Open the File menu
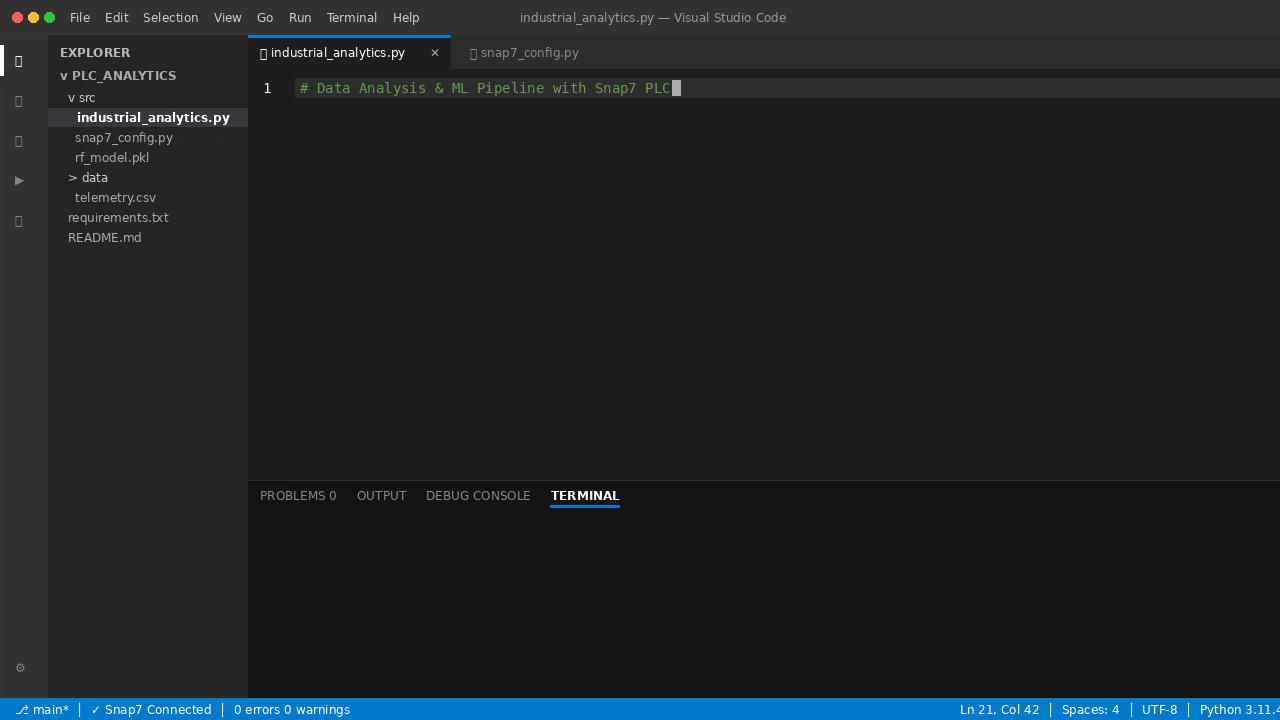 point(80,18)
